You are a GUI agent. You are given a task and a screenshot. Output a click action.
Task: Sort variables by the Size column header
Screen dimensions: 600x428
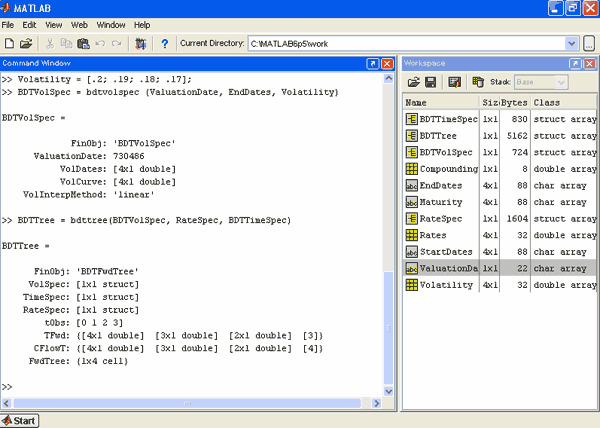click(x=490, y=103)
